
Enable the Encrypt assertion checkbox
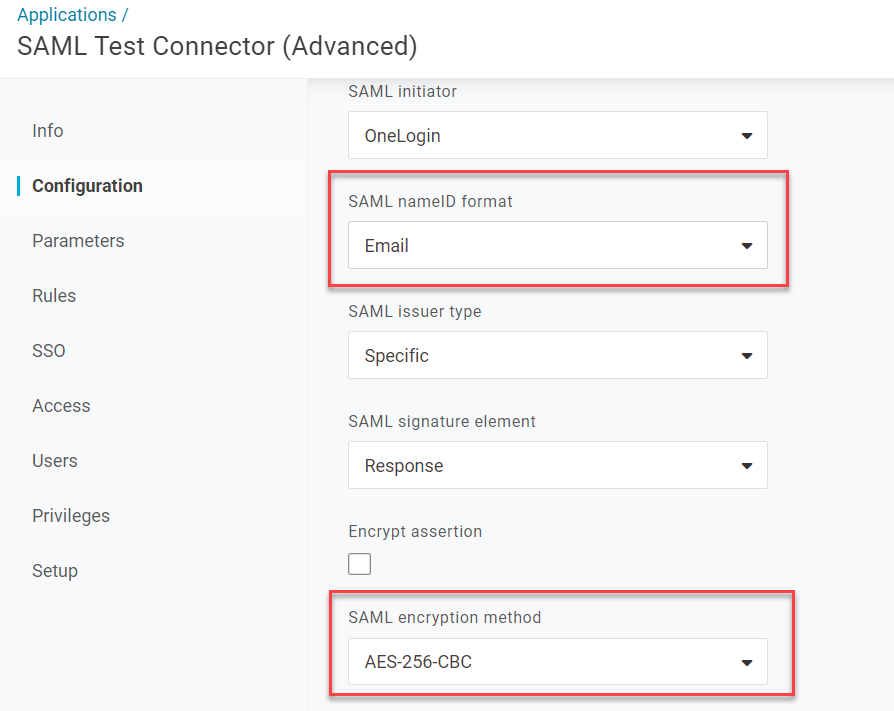359,563
